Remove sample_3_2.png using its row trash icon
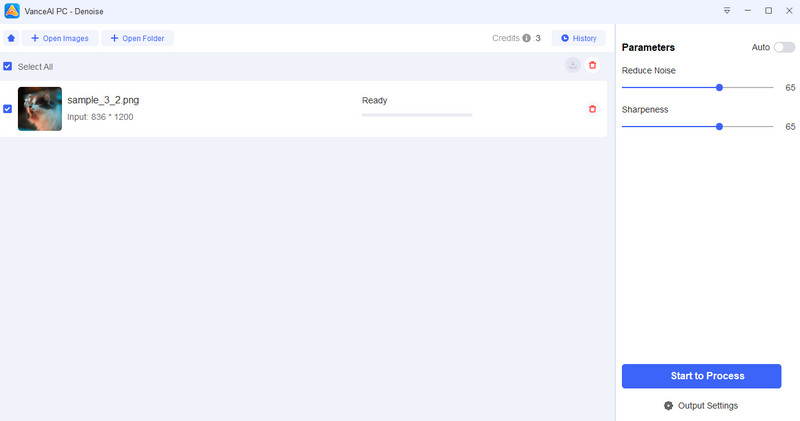This screenshot has height=421, width=800. point(592,109)
